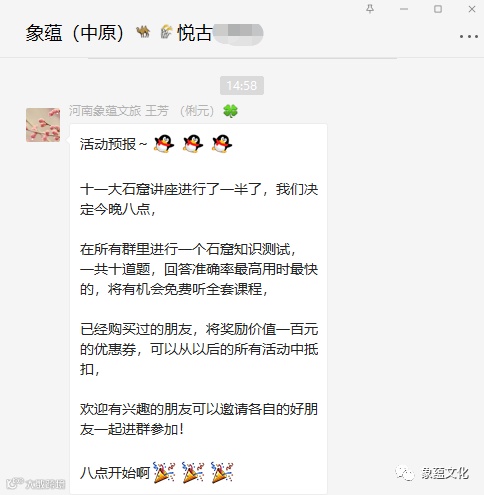Click the paragraph about 石窟知识测试
The height and width of the screenshot is (495, 484).
(x=199, y=269)
